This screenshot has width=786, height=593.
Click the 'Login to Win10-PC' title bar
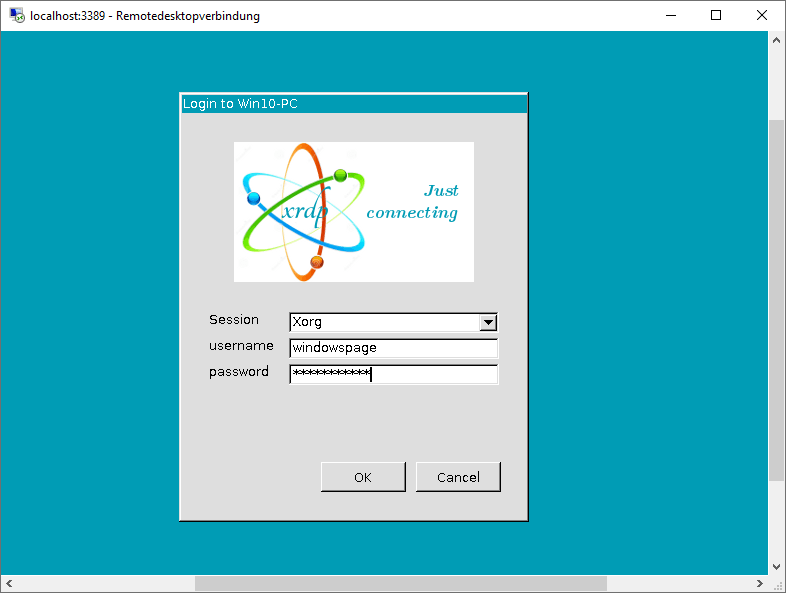[354, 104]
